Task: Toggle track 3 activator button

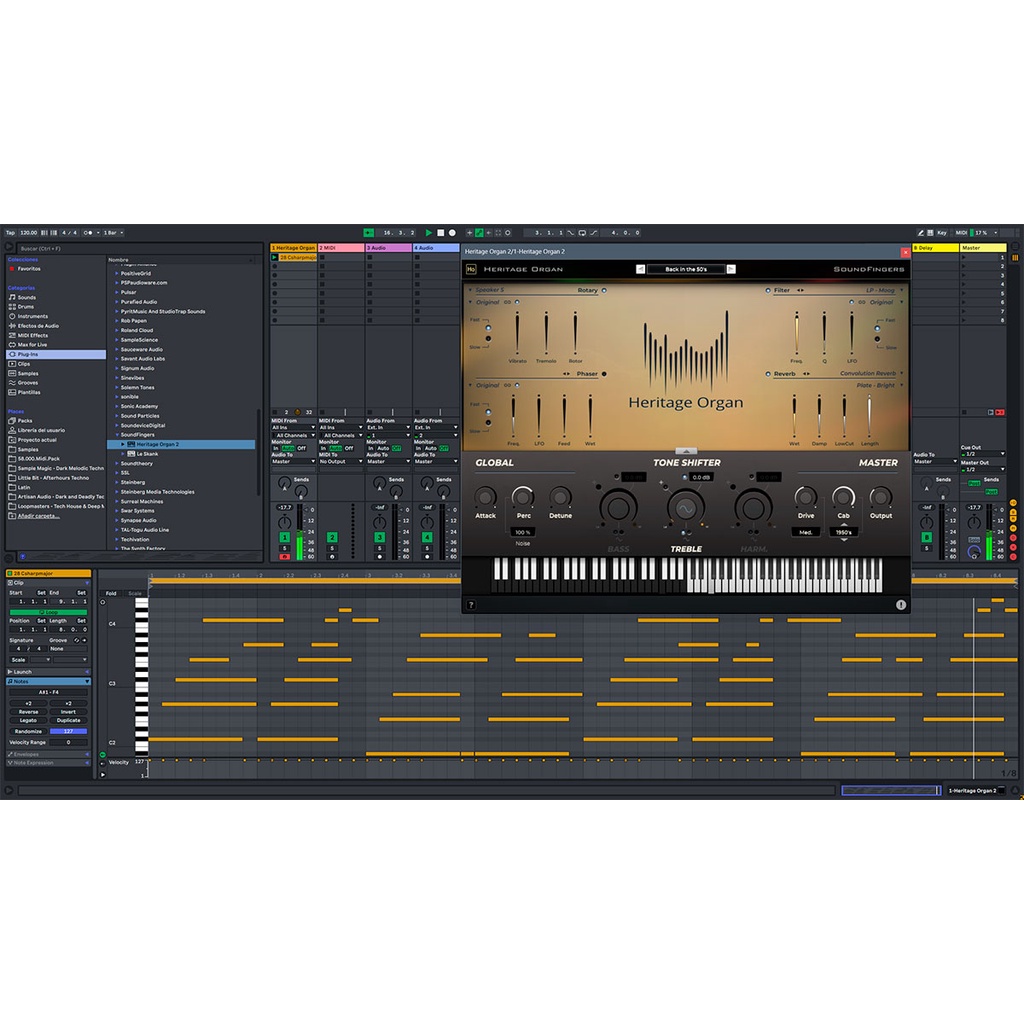Action: click(x=379, y=537)
